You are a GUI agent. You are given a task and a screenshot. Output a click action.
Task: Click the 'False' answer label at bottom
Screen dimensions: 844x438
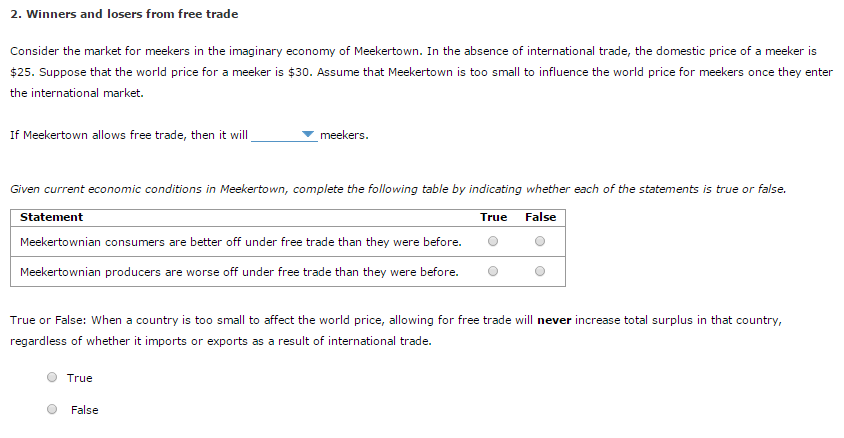[85, 410]
